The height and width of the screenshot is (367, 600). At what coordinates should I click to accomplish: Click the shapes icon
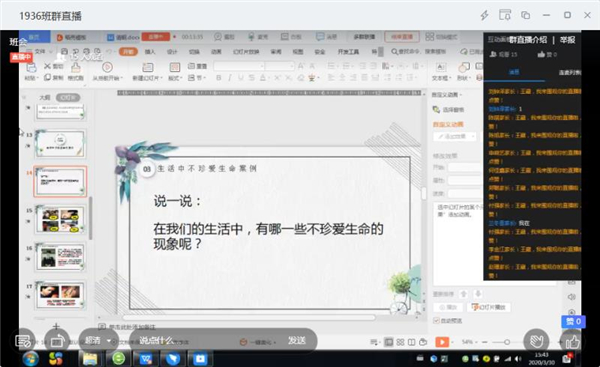tap(463, 67)
